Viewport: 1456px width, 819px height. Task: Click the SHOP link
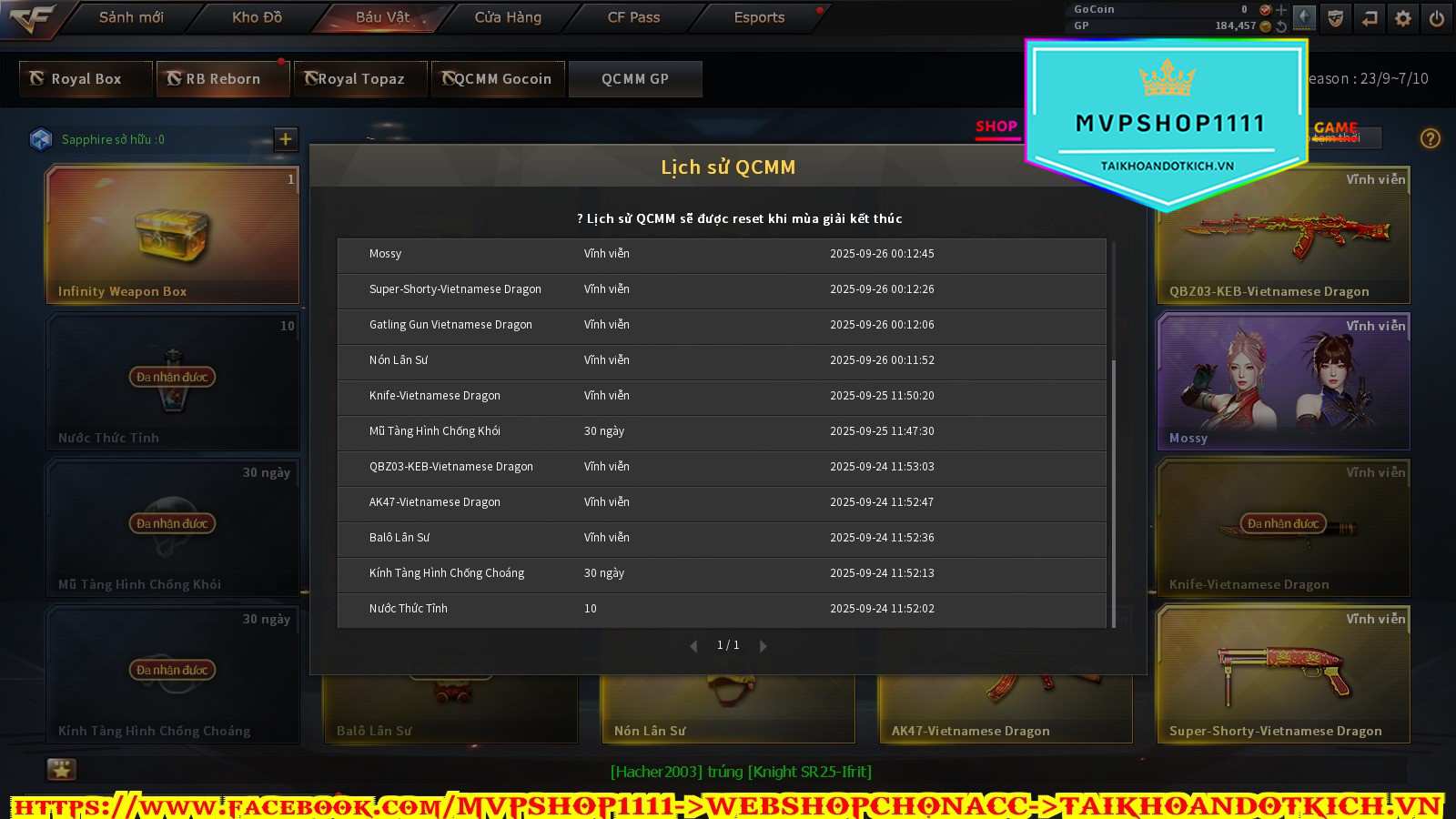(x=996, y=126)
